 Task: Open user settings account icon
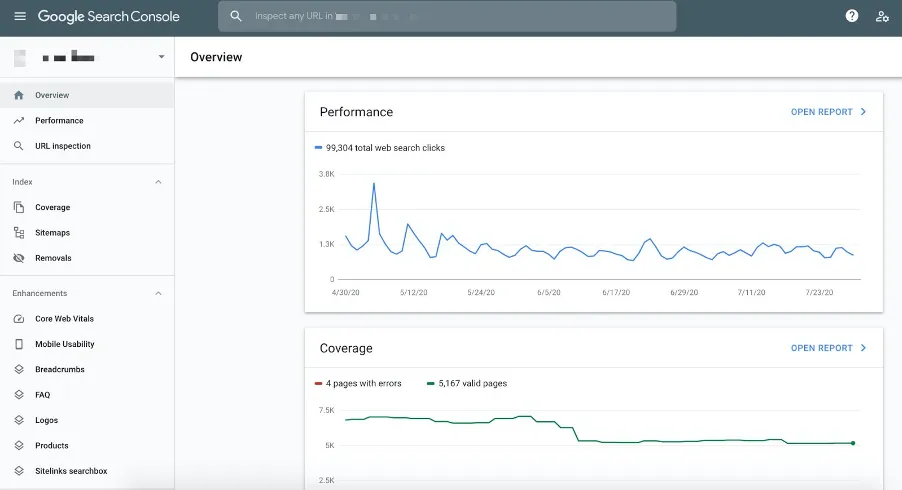coord(882,16)
